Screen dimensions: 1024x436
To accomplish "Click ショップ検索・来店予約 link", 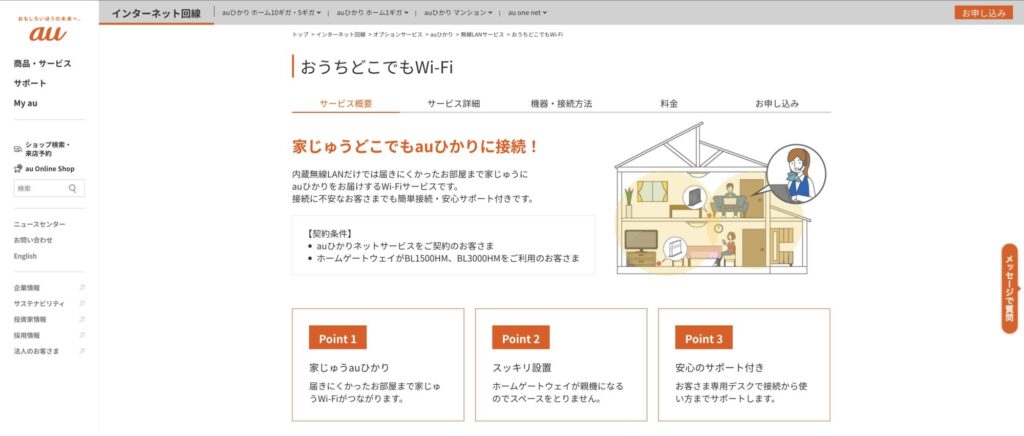I will point(47,149).
